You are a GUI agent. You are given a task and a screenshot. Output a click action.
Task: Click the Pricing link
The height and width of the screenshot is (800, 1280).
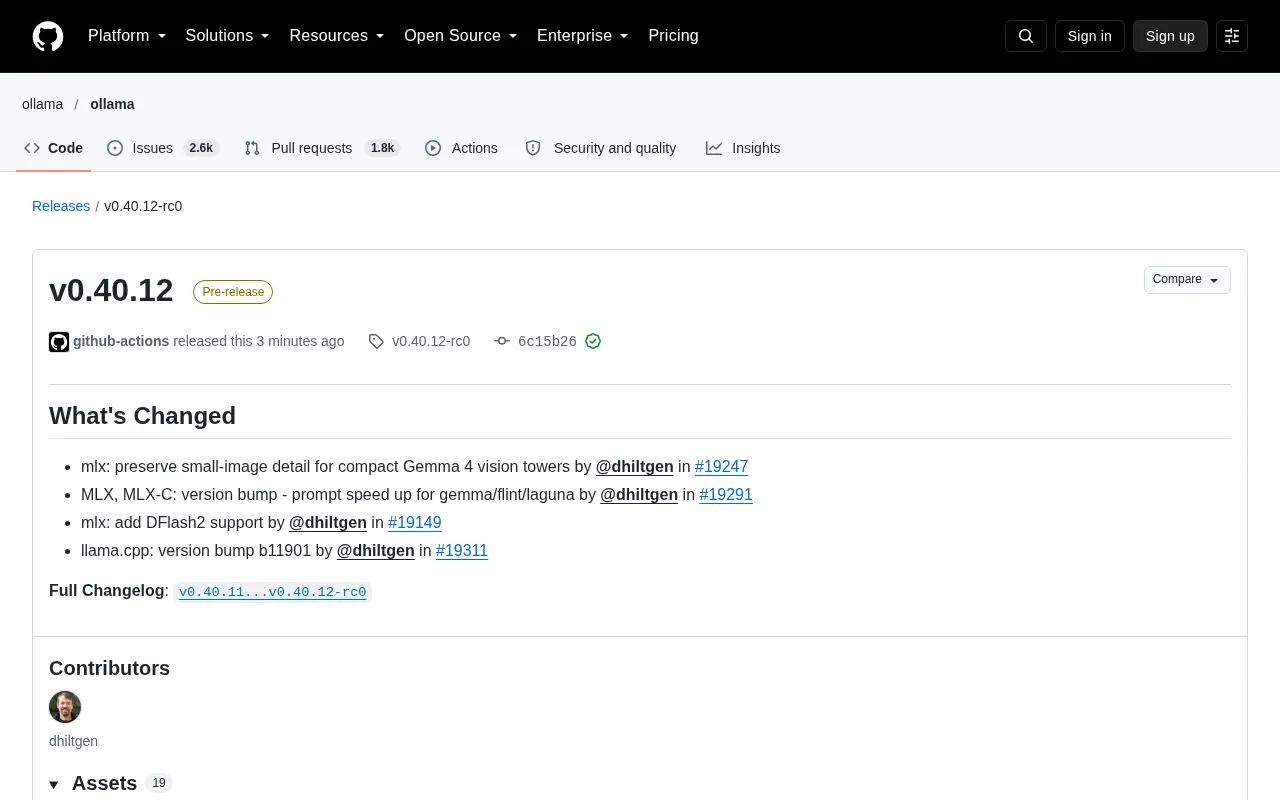673,36
